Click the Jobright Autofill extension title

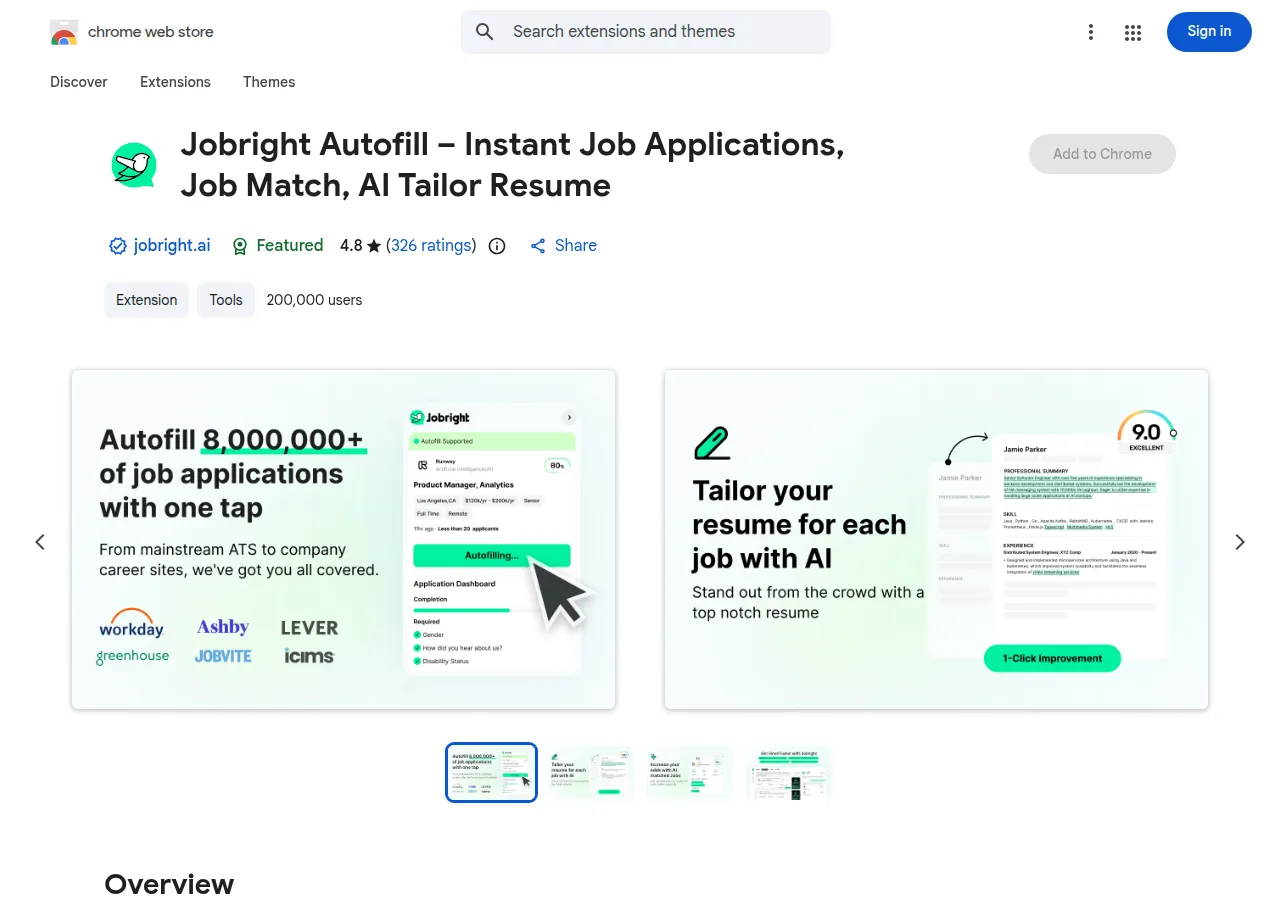[512, 165]
